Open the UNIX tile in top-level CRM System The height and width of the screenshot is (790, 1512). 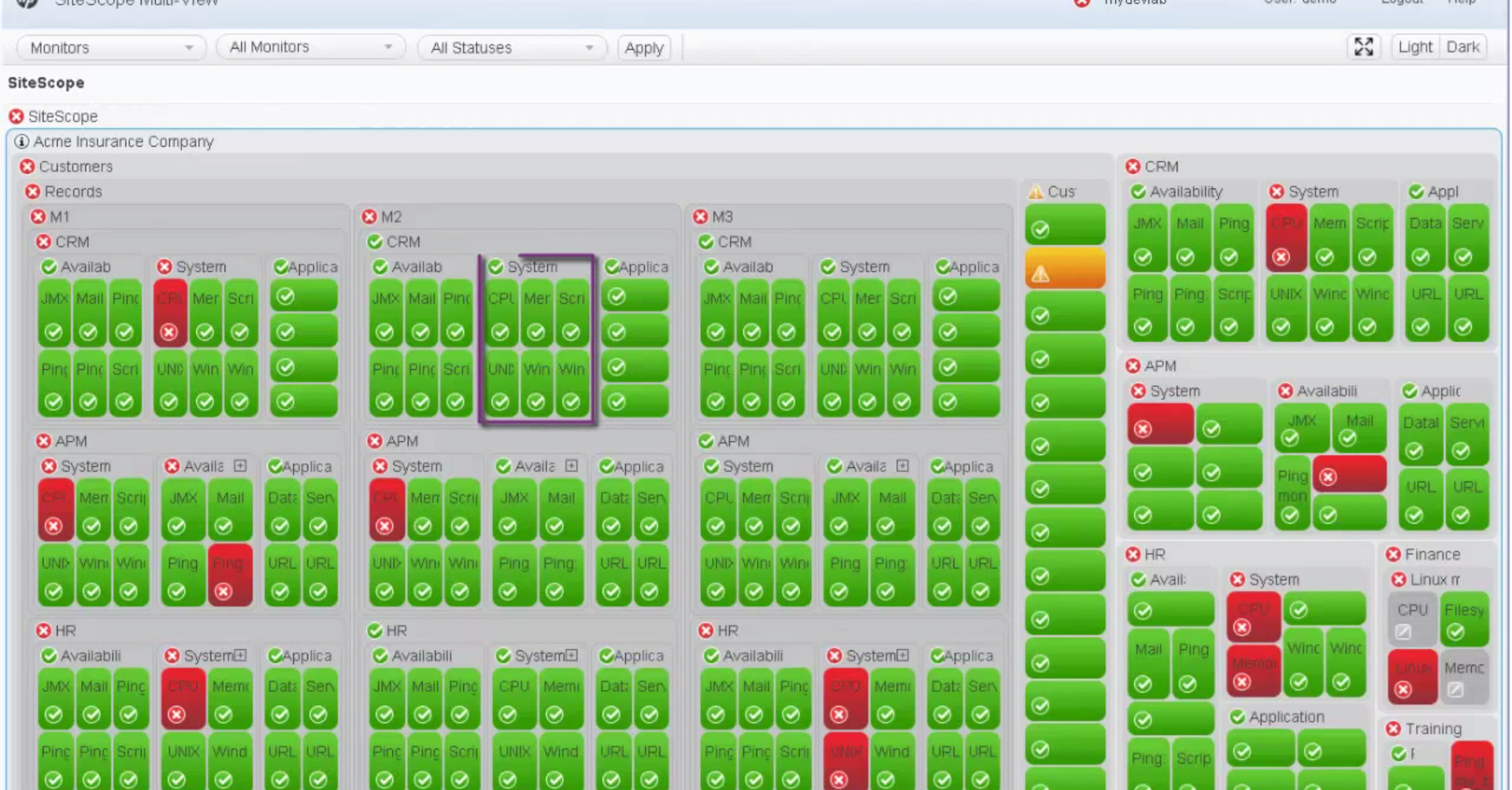1286,308
